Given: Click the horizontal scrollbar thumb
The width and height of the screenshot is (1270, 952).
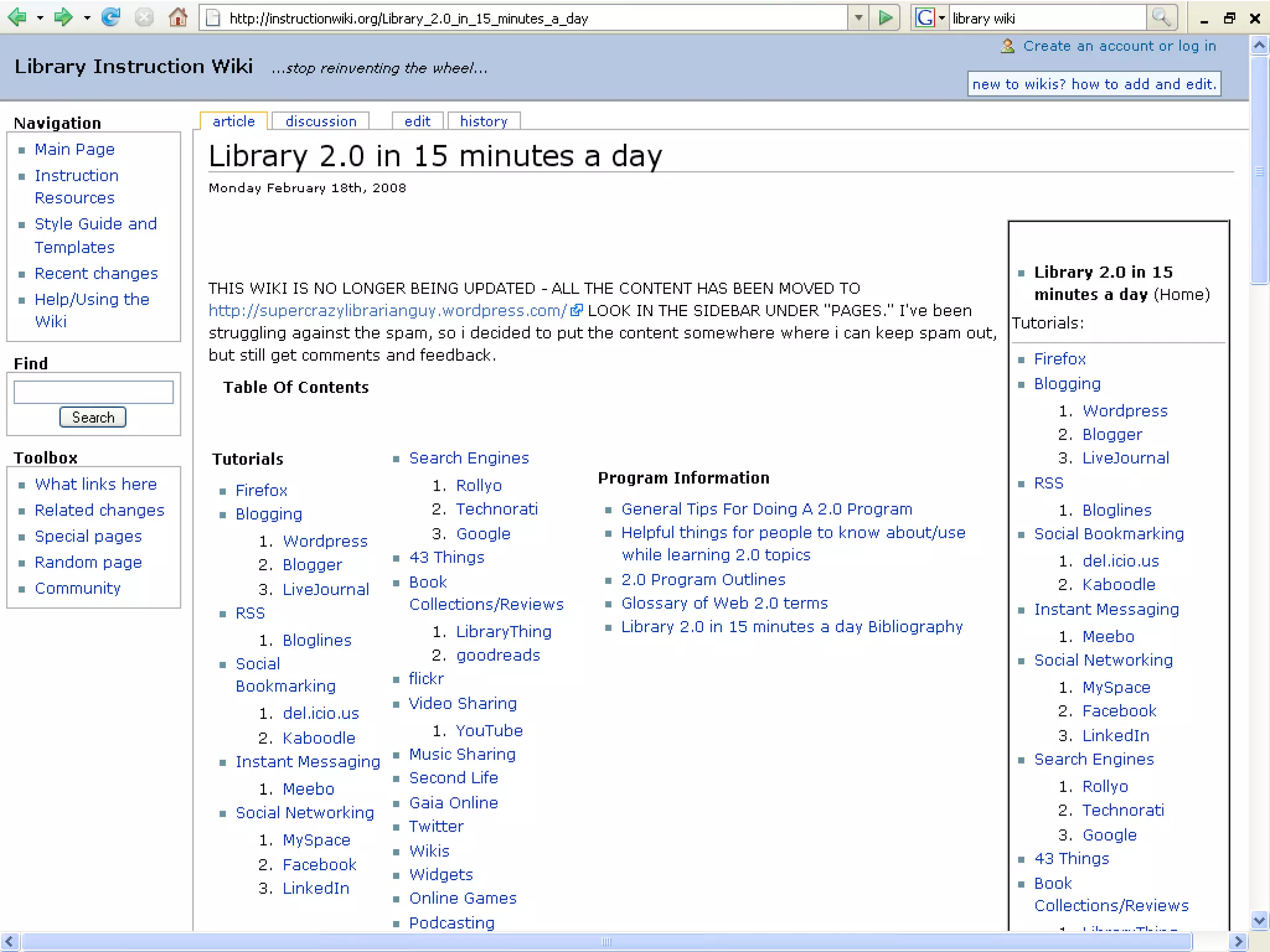Looking at the screenshot, I should (605, 941).
